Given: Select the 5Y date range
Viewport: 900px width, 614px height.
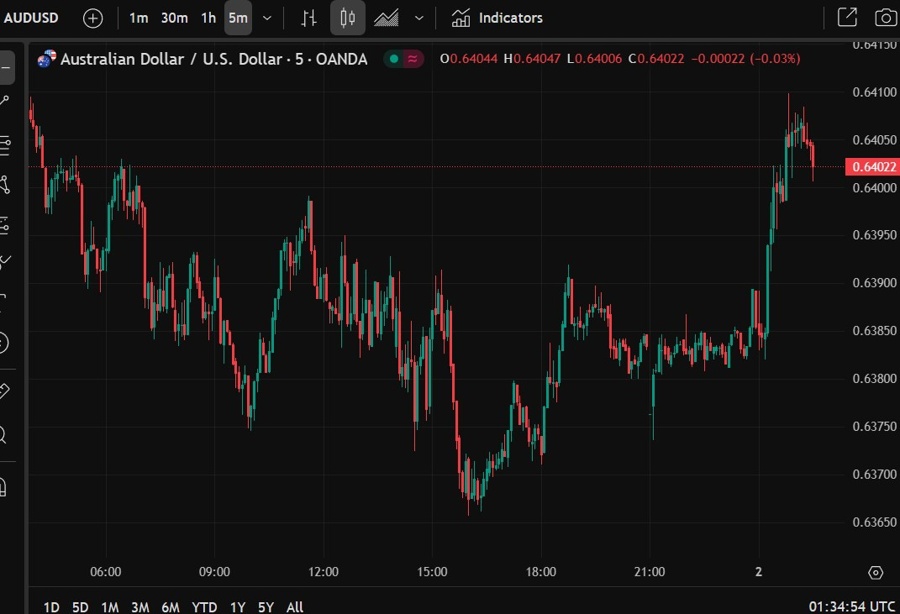Looking at the screenshot, I should (266, 607).
